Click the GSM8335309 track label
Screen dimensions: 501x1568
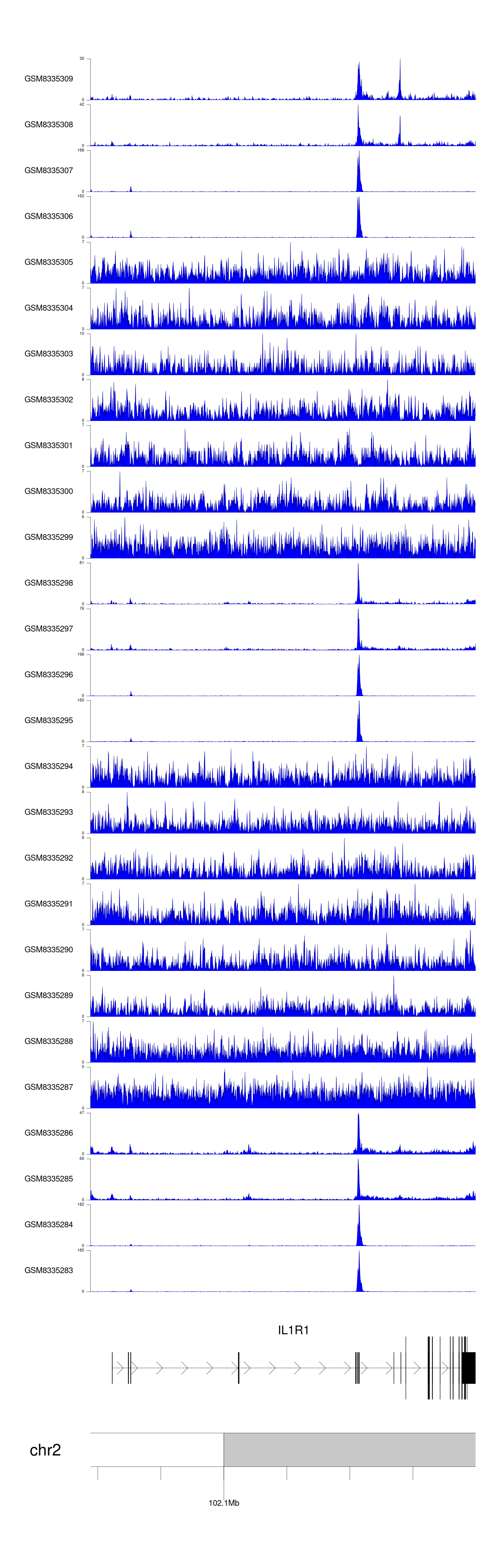coord(49,79)
